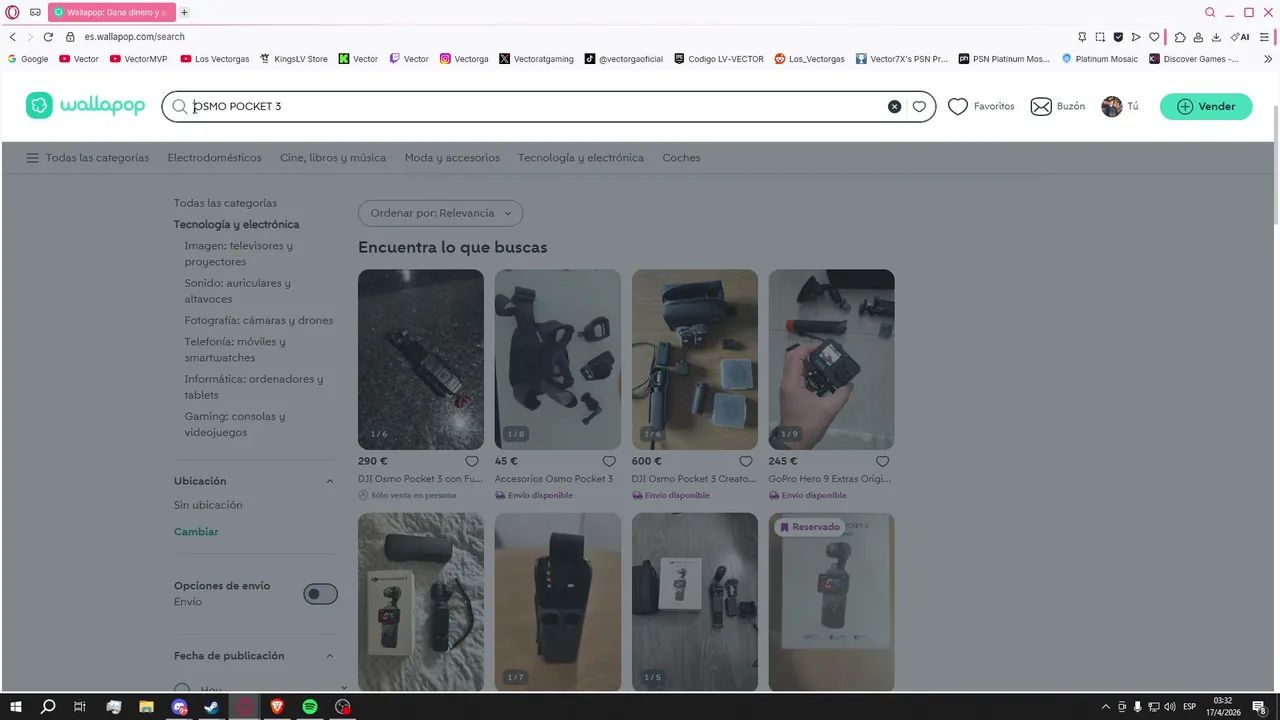This screenshot has width=1280, height=720.
Task: Open the Opera menu icon
Action: tap(12, 12)
